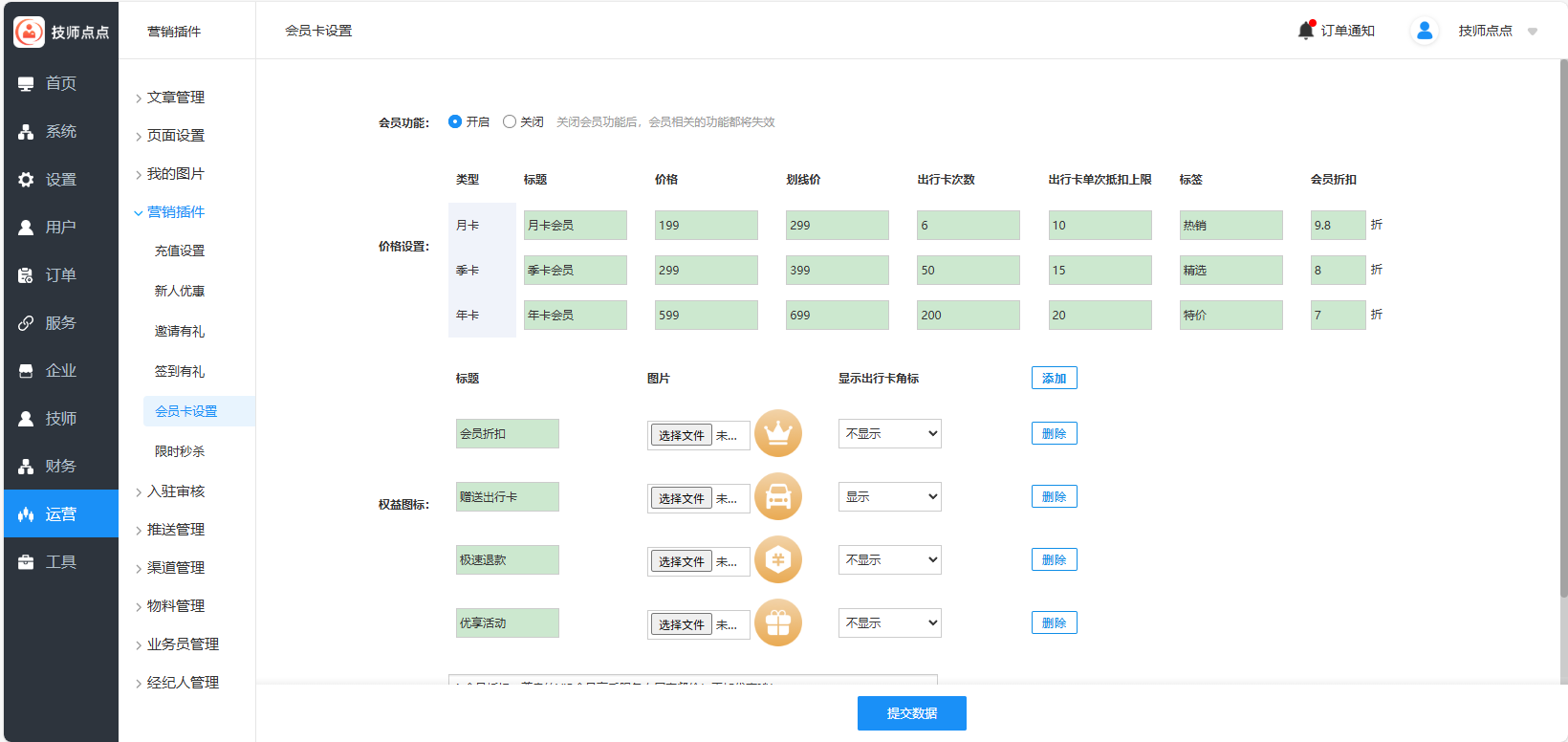Open 限时秒杀 in the marketing submenu
The image size is (1568, 742).
180,451
